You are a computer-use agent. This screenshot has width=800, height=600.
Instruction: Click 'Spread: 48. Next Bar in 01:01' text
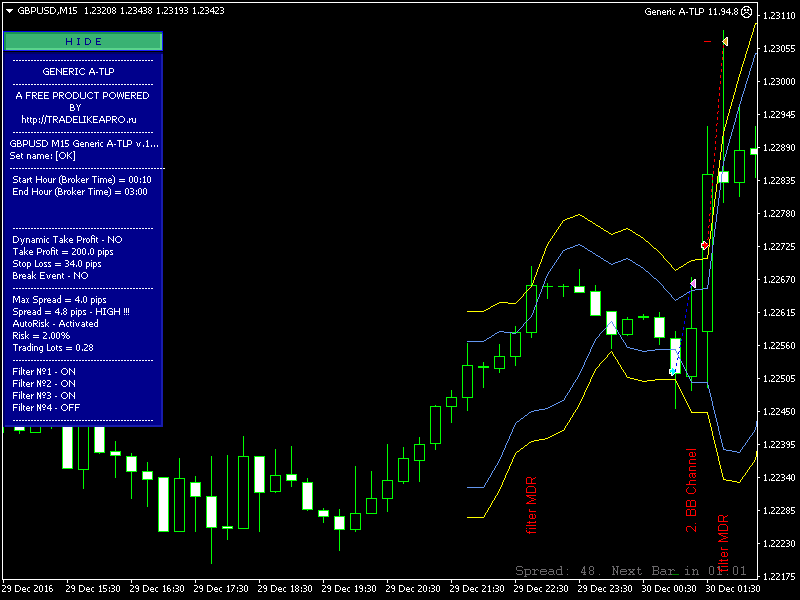tap(631, 570)
